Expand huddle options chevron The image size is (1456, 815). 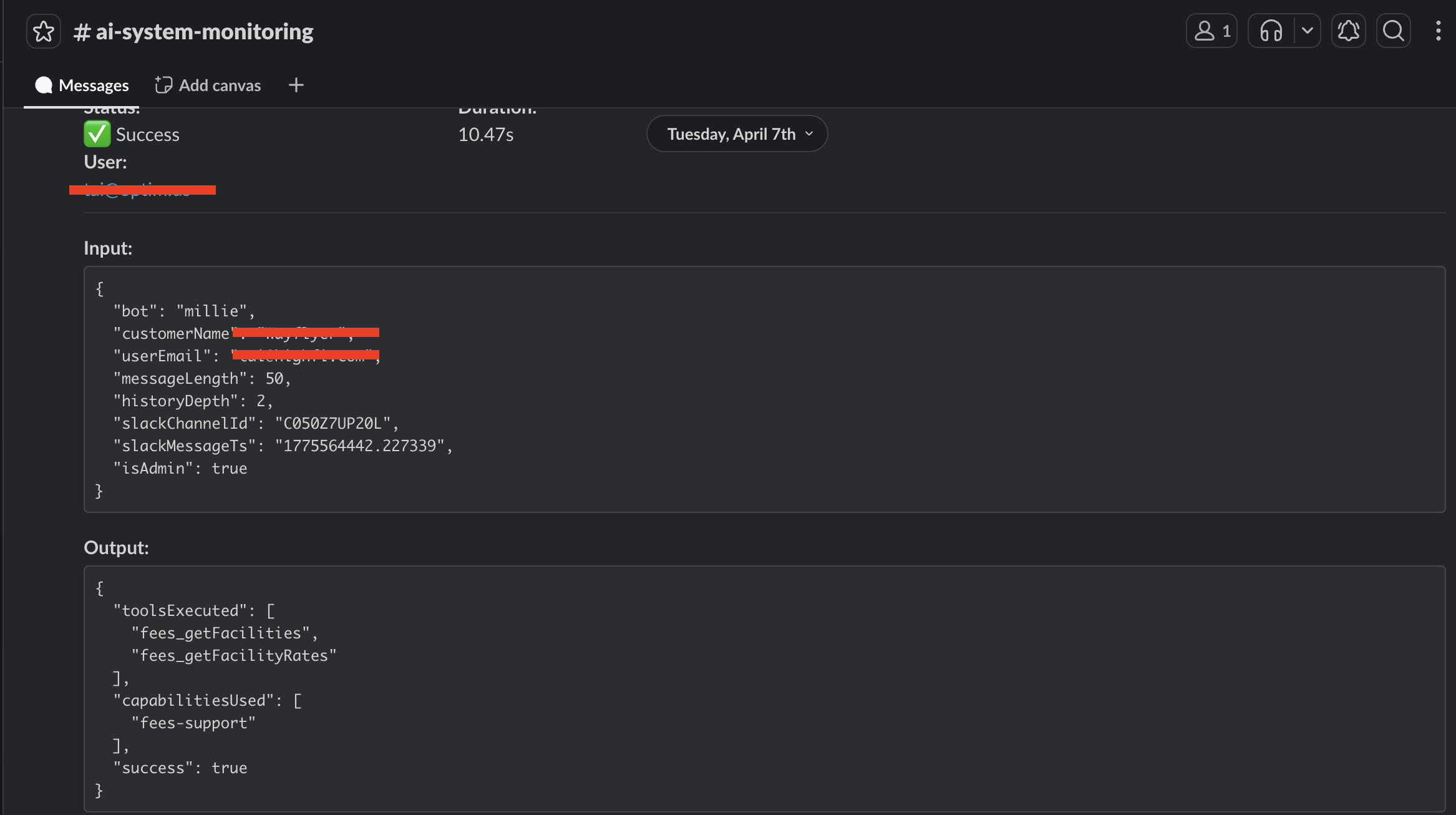coord(1308,31)
